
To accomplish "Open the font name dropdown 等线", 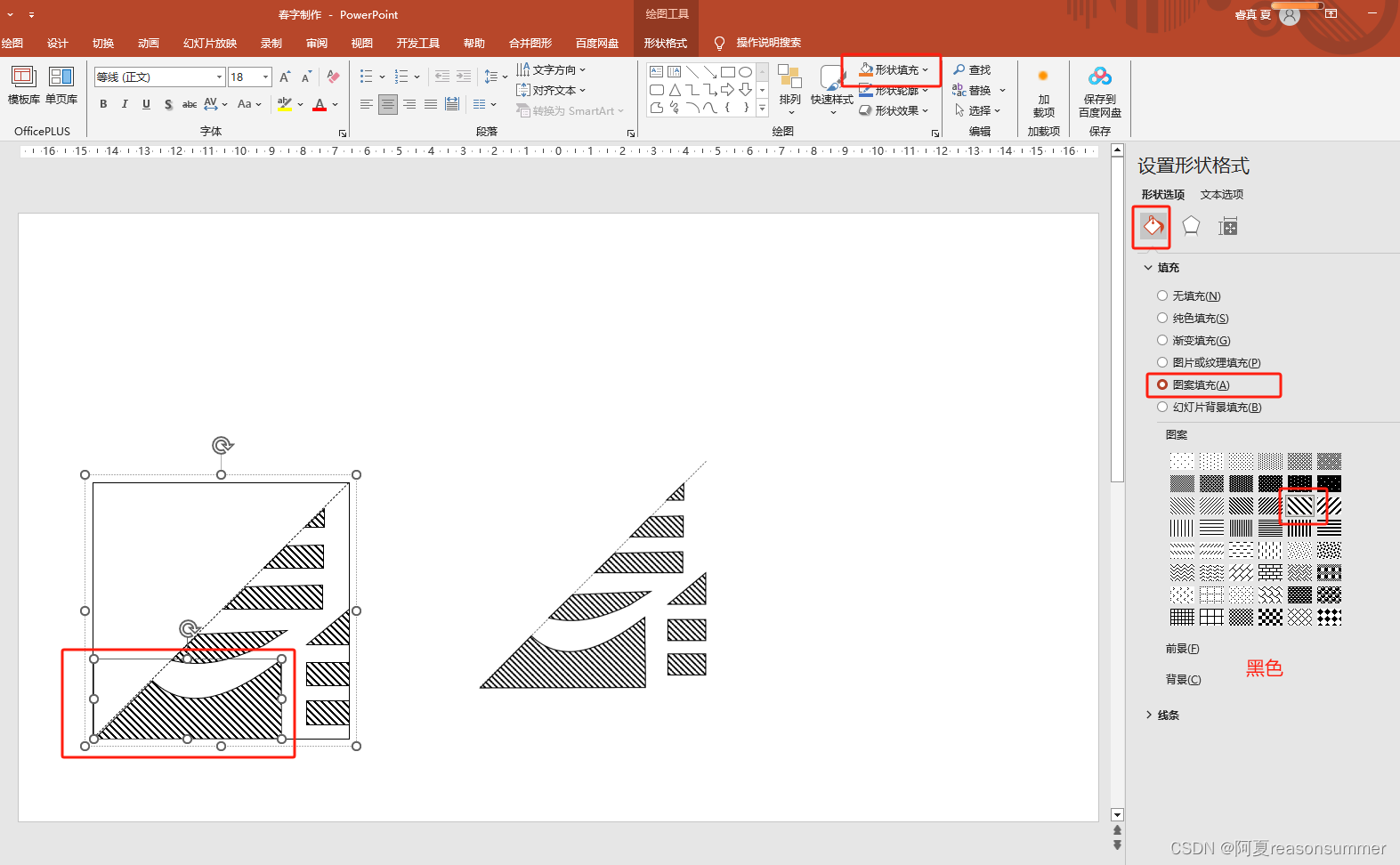I will [219, 77].
